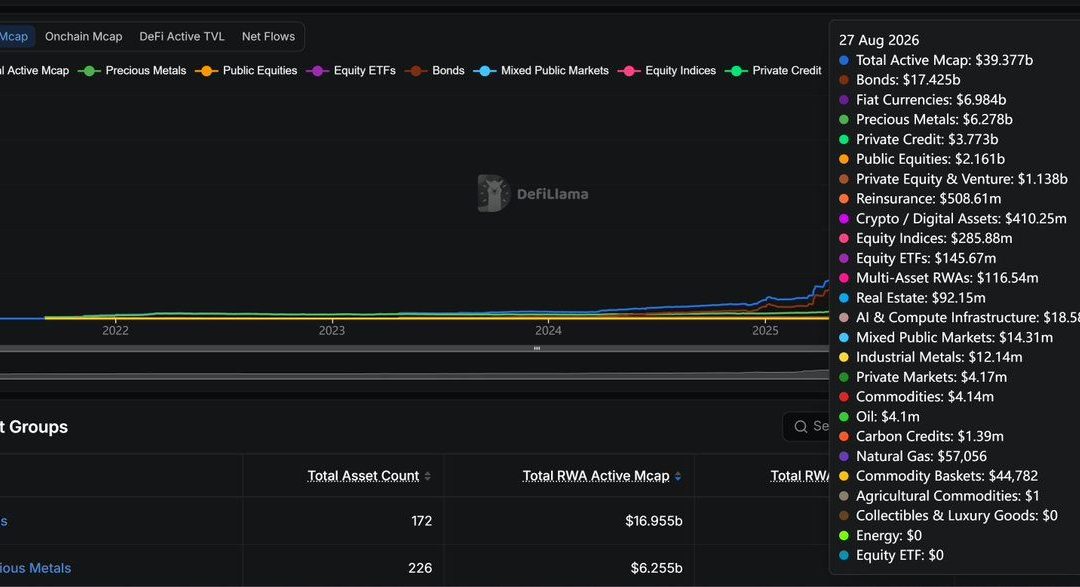Open the Metals link in the table
The width and height of the screenshot is (1080, 587).
click(x=36, y=568)
